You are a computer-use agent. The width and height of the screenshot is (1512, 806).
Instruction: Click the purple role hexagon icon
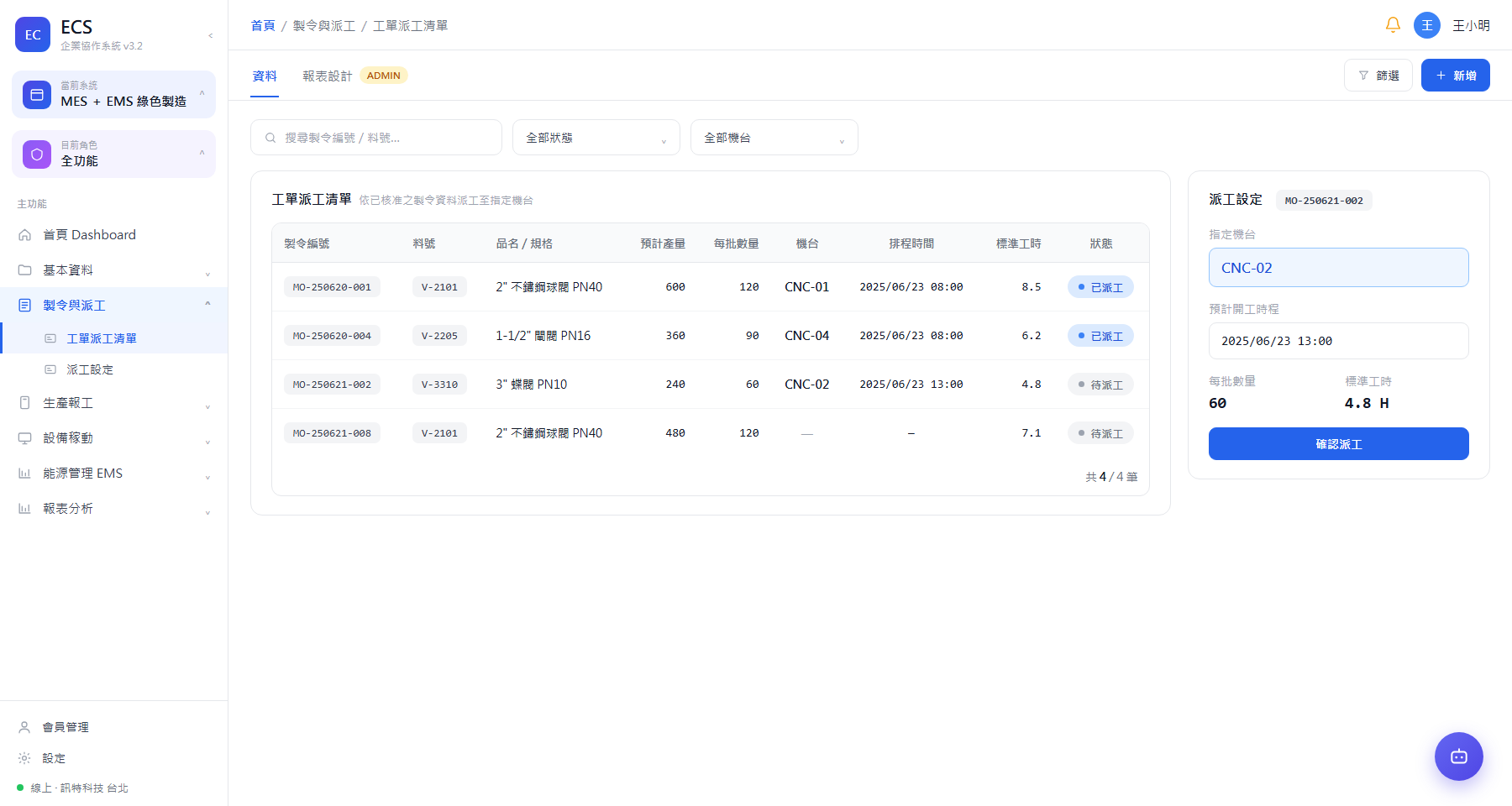(37, 154)
